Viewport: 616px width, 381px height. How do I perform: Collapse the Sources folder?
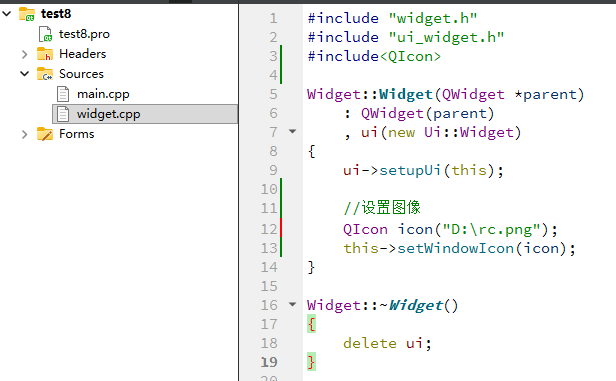(24, 74)
